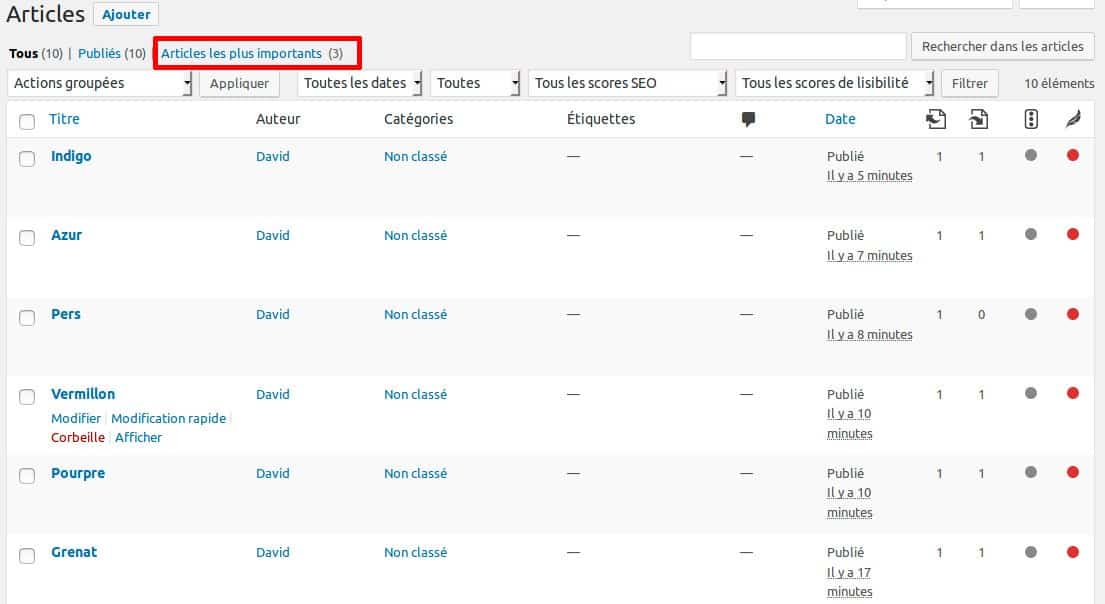Click the Yoast incoming links column icon
Screen dimensions: 1105x604
click(x=936, y=118)
